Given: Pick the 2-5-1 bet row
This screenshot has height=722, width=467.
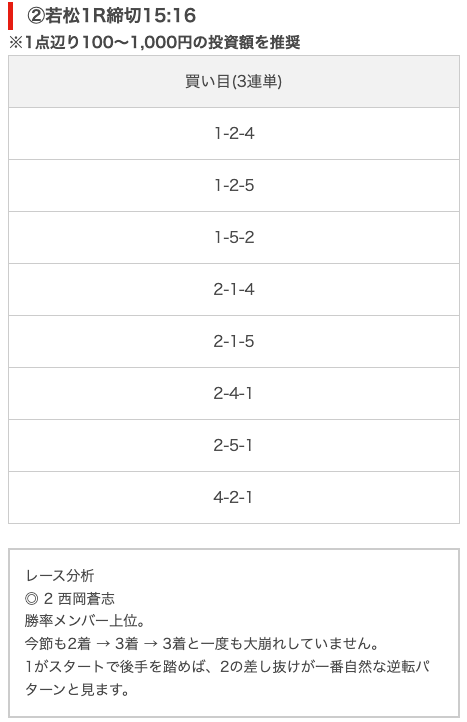Looking at the screenshot, I should pos(234,446).
